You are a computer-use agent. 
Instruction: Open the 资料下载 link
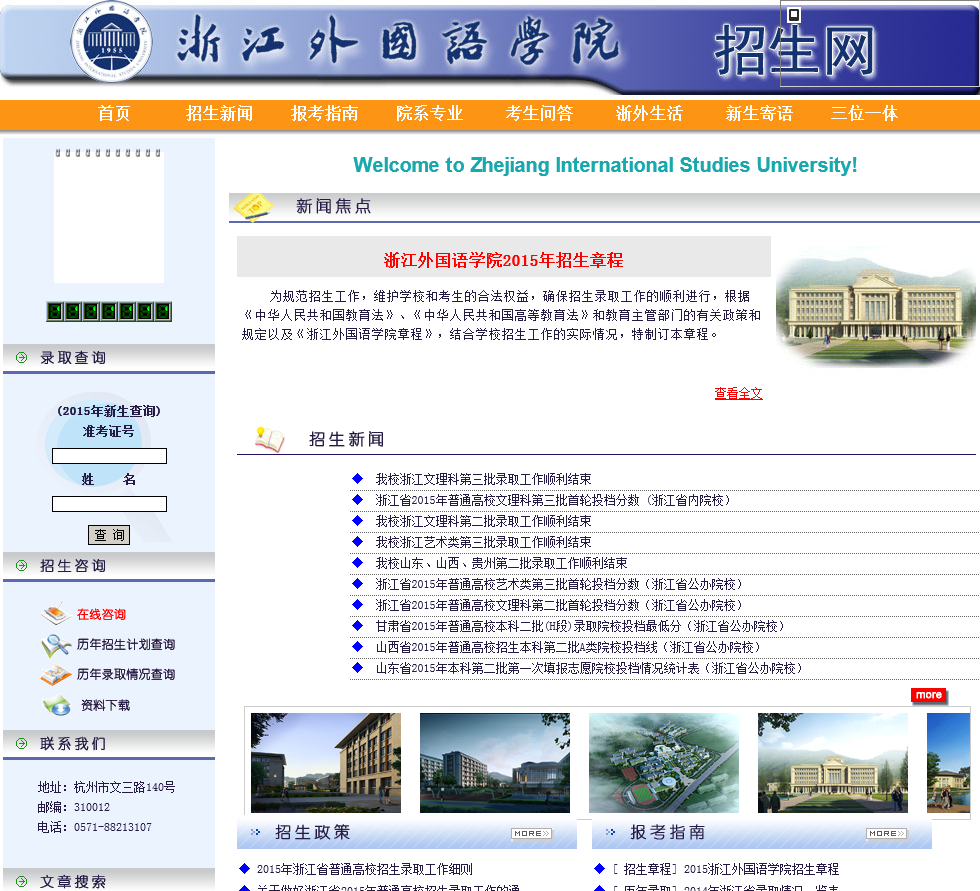(106, 705)
